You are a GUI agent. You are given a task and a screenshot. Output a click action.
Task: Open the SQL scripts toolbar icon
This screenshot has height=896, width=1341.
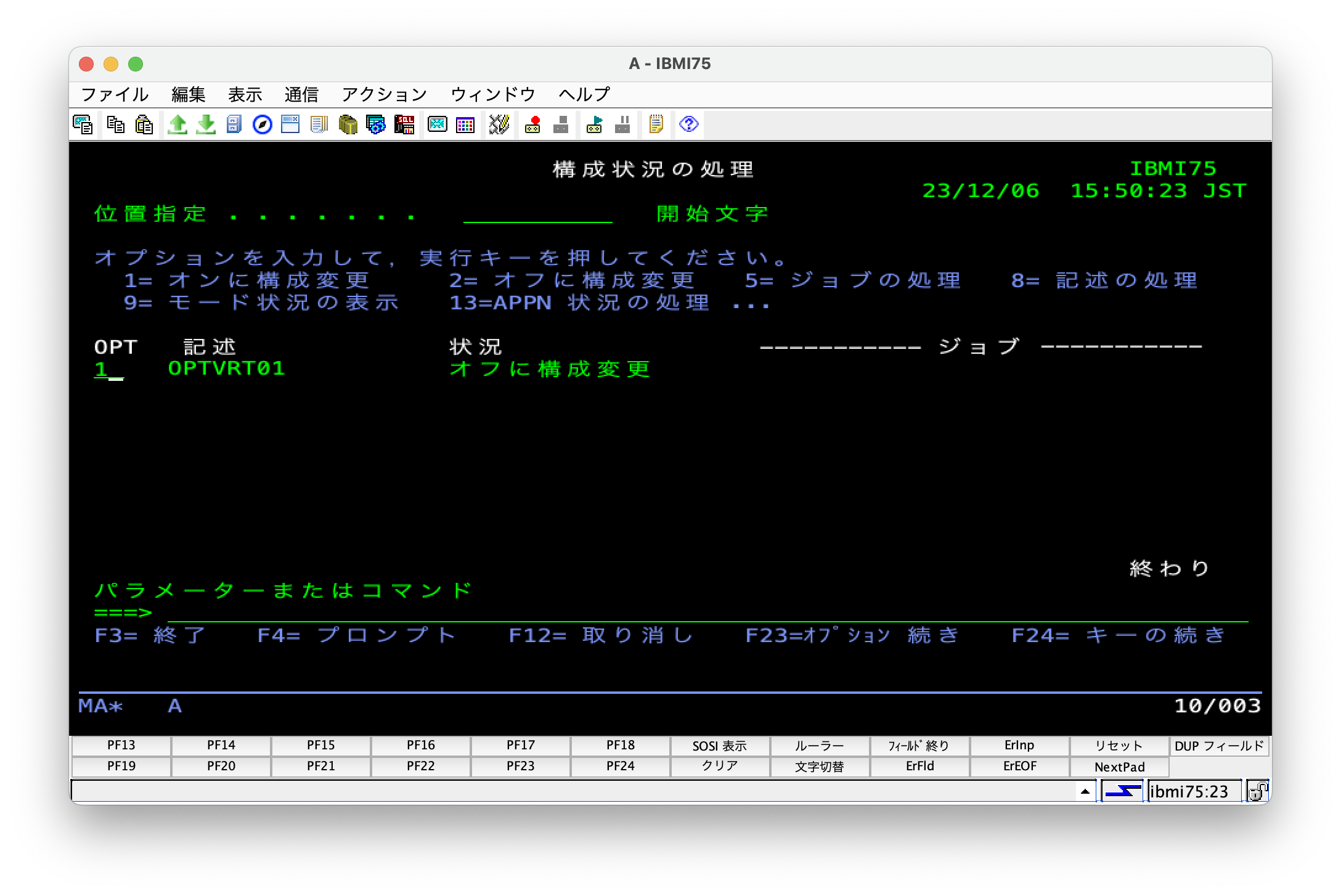pos(404,124)
